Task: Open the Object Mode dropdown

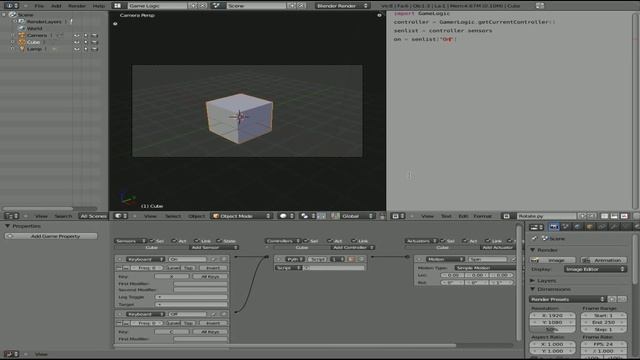Action: point(241,216)
